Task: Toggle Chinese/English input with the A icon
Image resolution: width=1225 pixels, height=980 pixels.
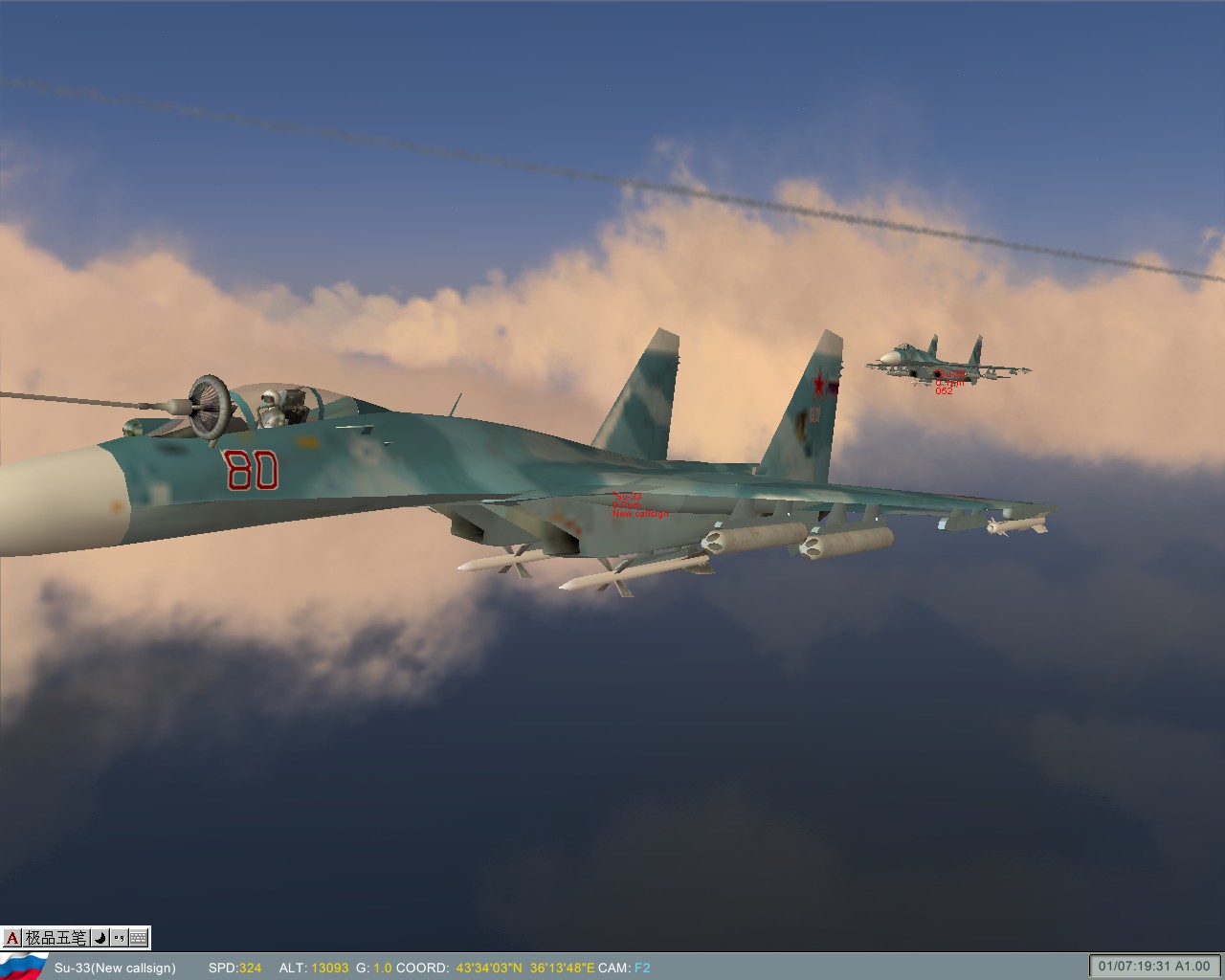Action: click(12, 939)
